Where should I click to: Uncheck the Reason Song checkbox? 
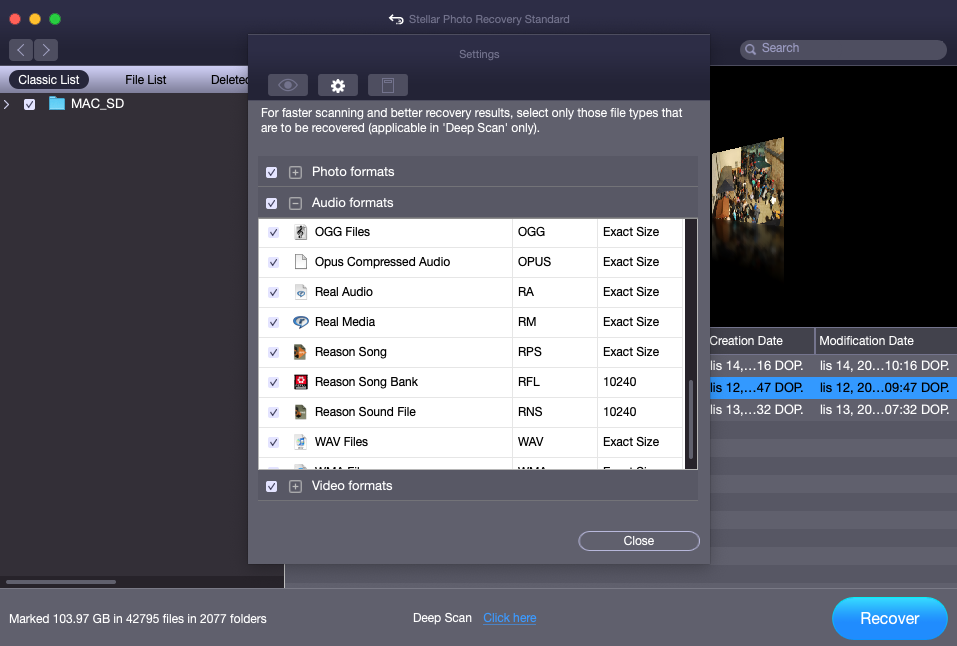click(273, 352)
